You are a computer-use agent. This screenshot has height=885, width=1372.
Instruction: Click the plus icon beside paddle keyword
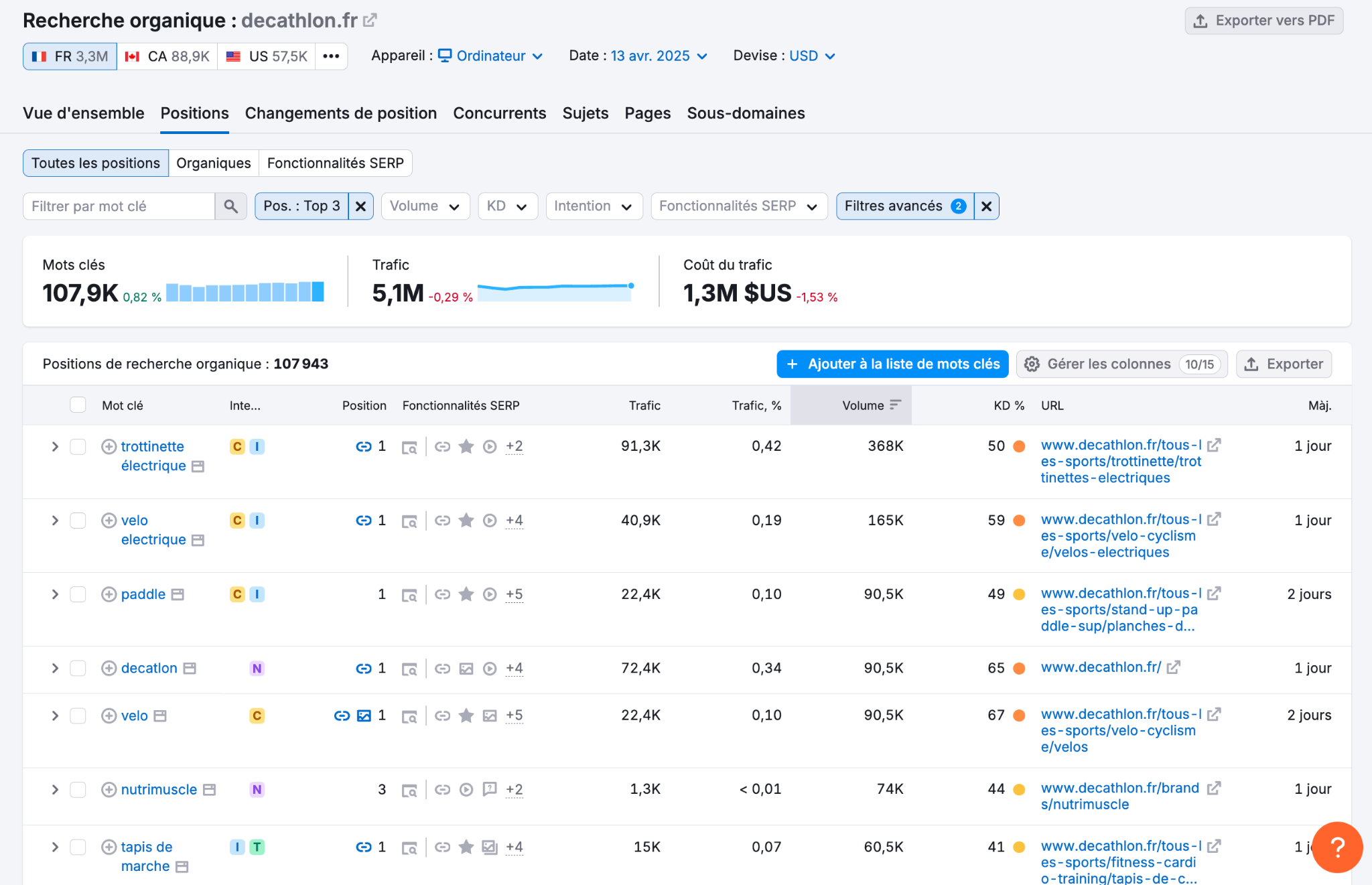tap(109, 594)
